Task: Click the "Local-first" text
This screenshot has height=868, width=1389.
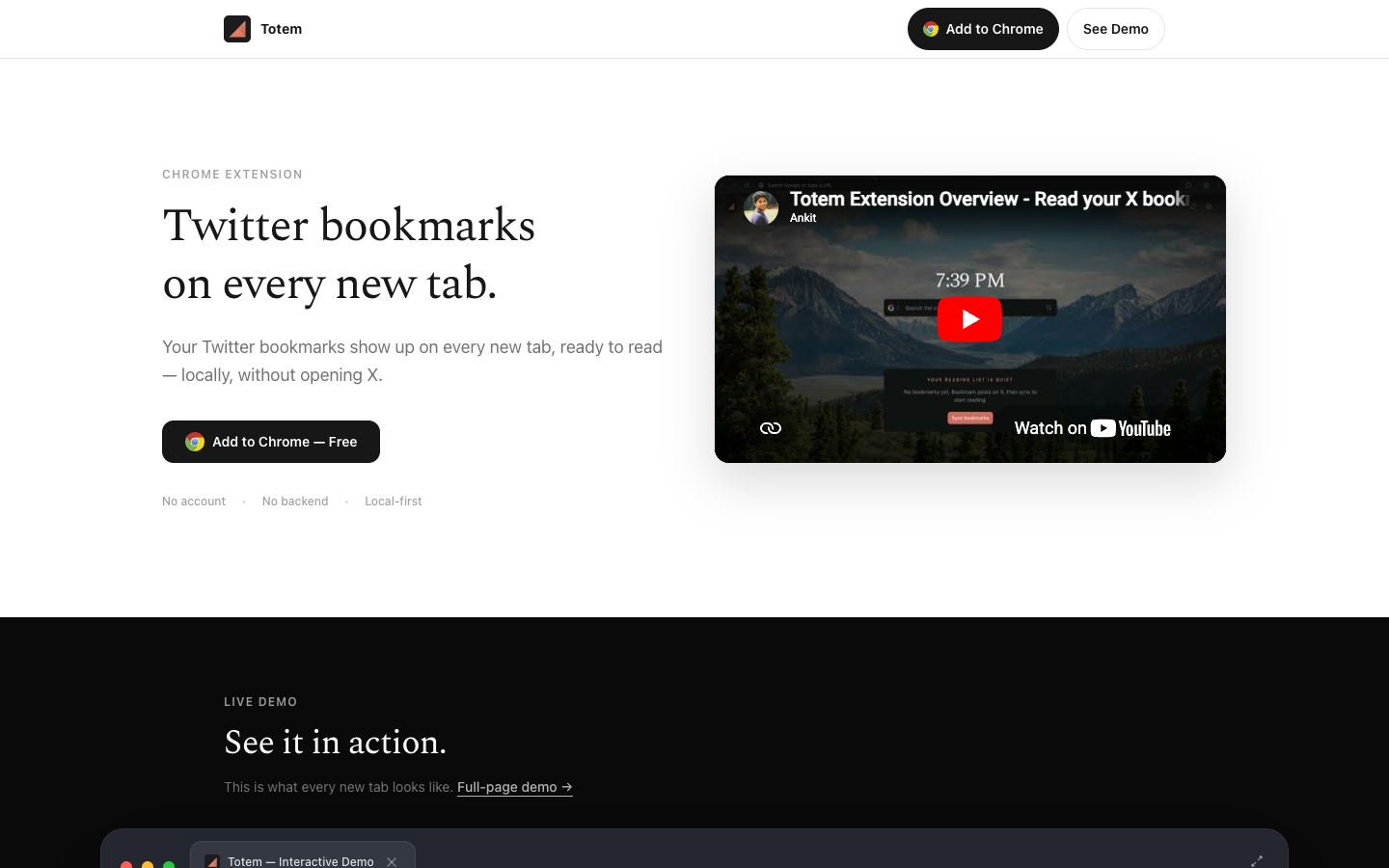Action: tap(394, 502)
